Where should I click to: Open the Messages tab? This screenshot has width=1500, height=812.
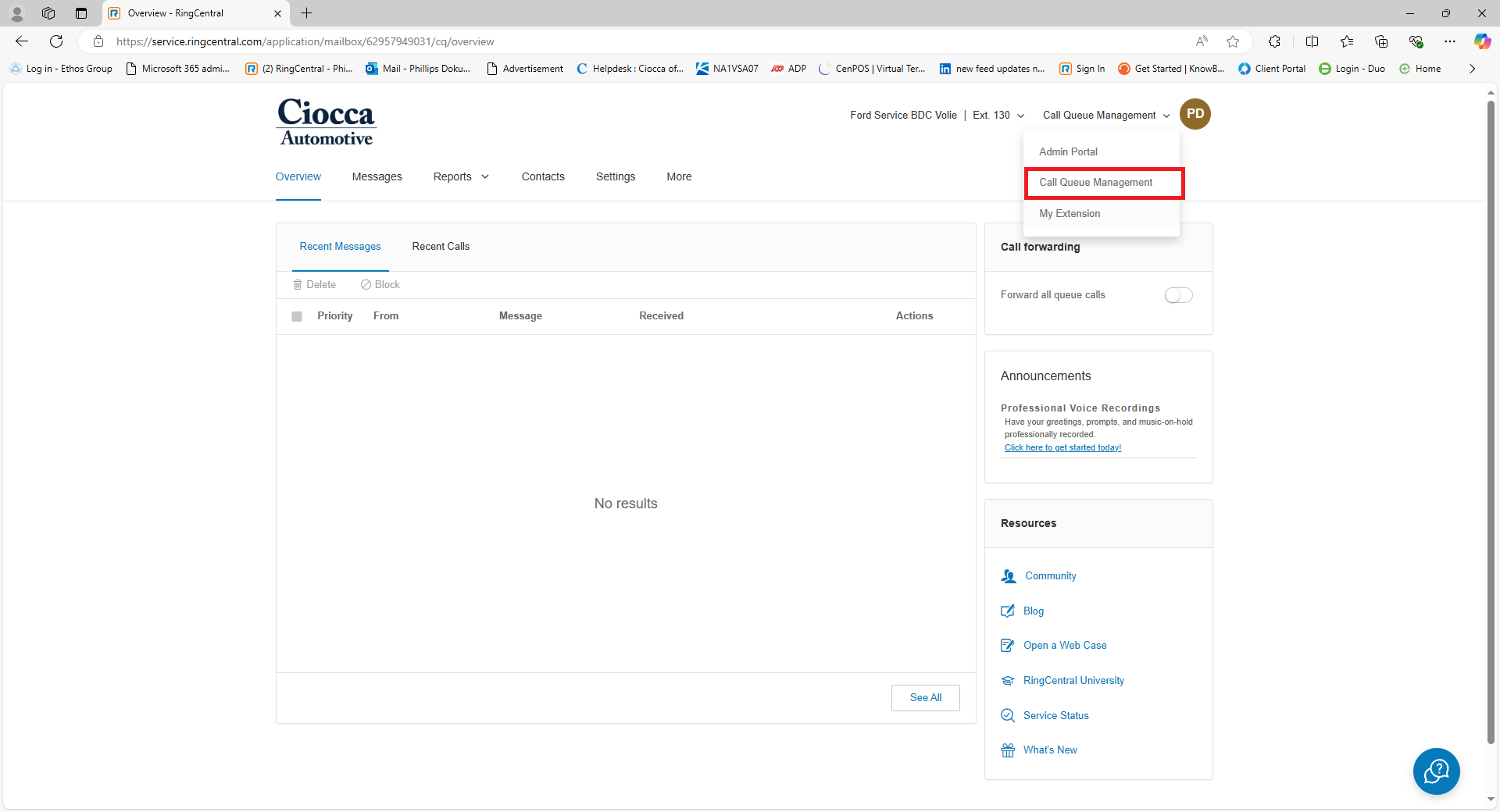[377, 177]
